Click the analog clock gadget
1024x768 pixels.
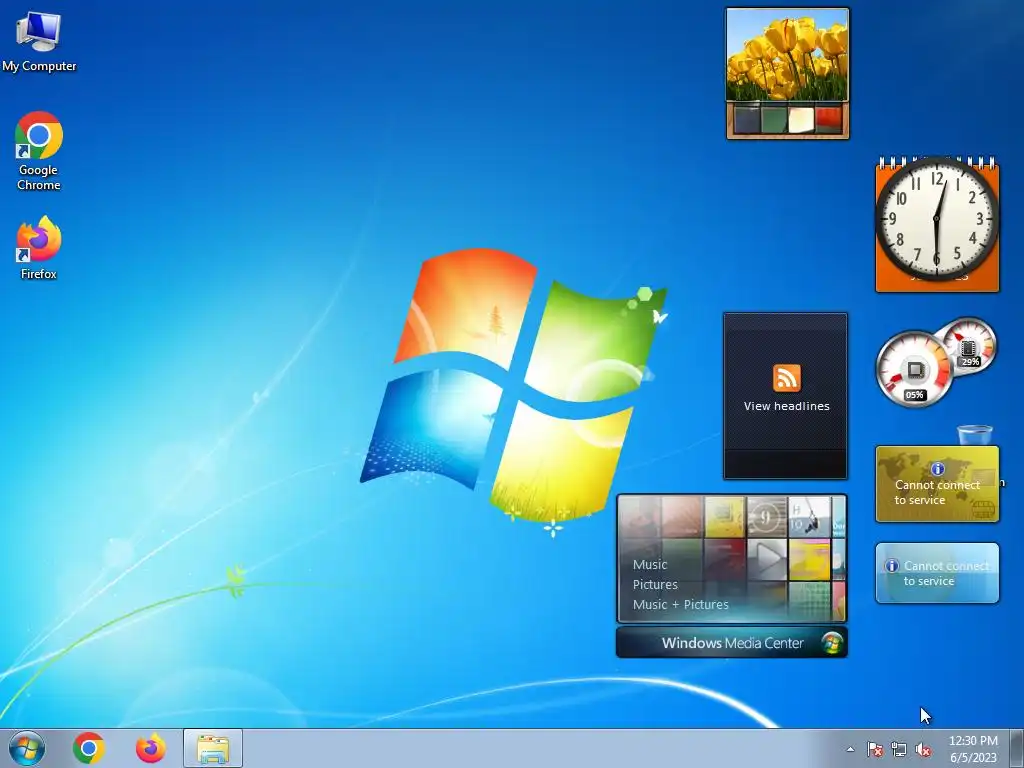pos(937,219)
